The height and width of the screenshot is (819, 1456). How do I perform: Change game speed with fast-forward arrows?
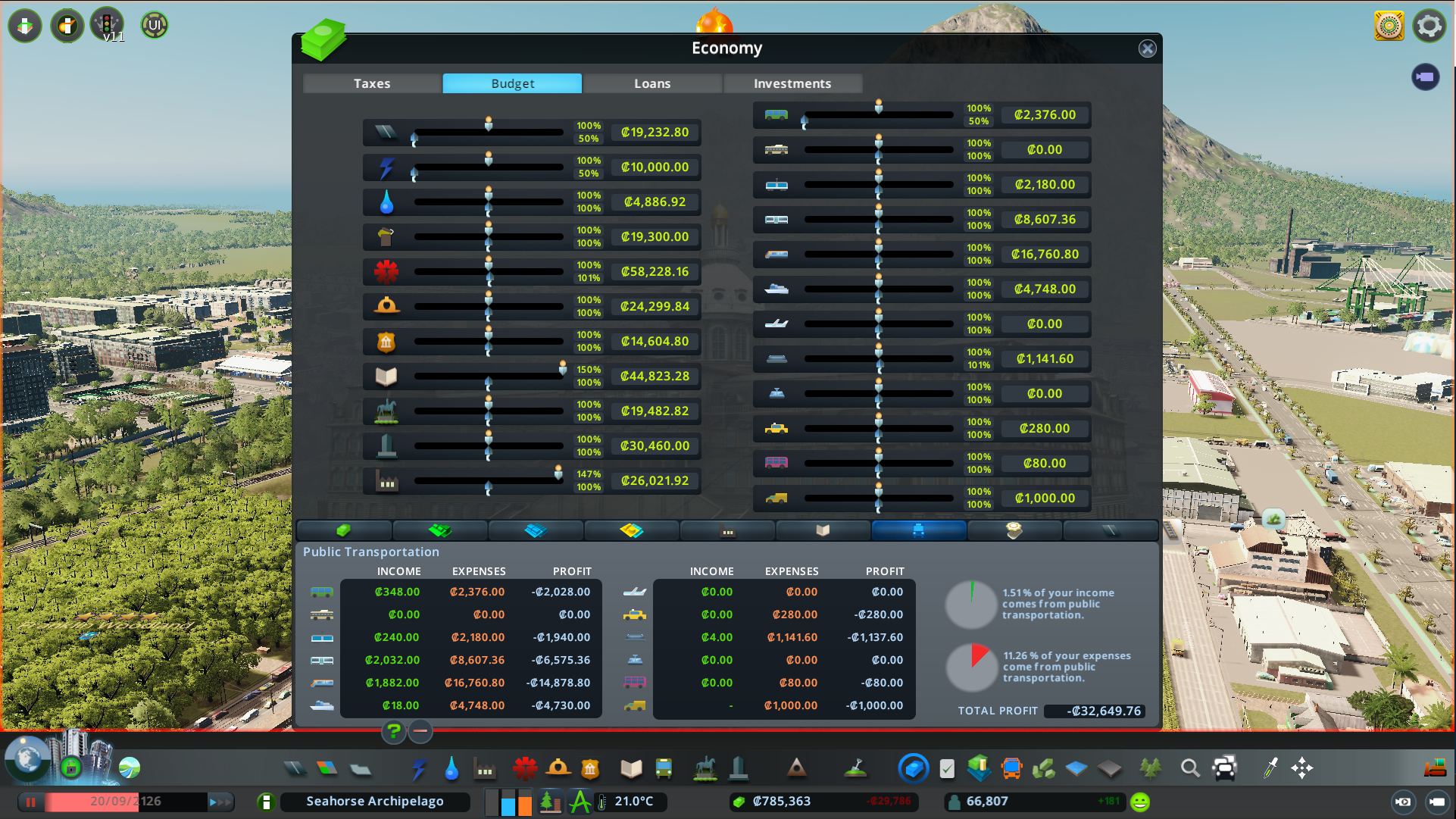point(220,802)
